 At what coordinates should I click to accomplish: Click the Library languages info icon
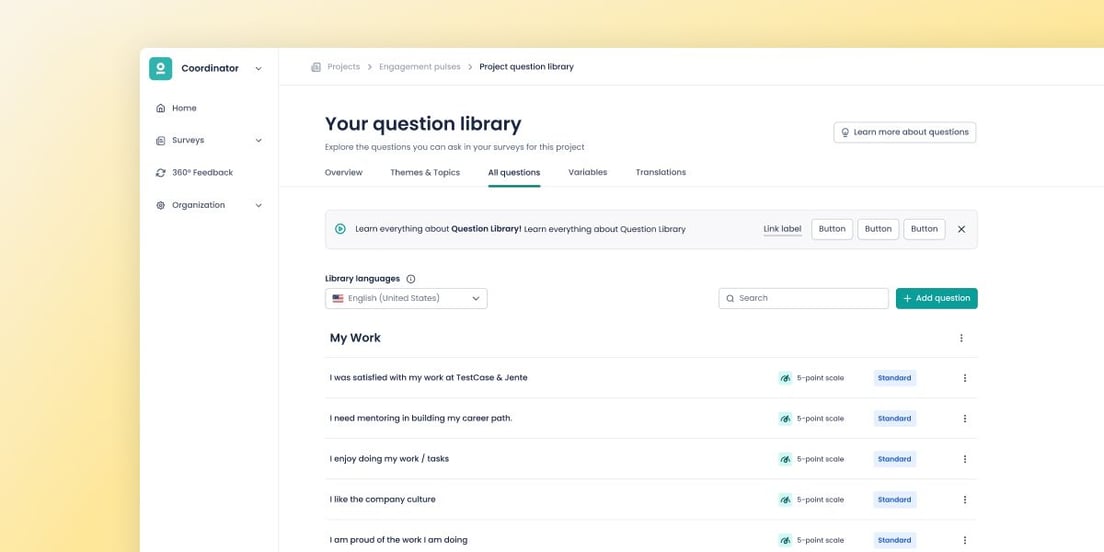tap(411, 279)
